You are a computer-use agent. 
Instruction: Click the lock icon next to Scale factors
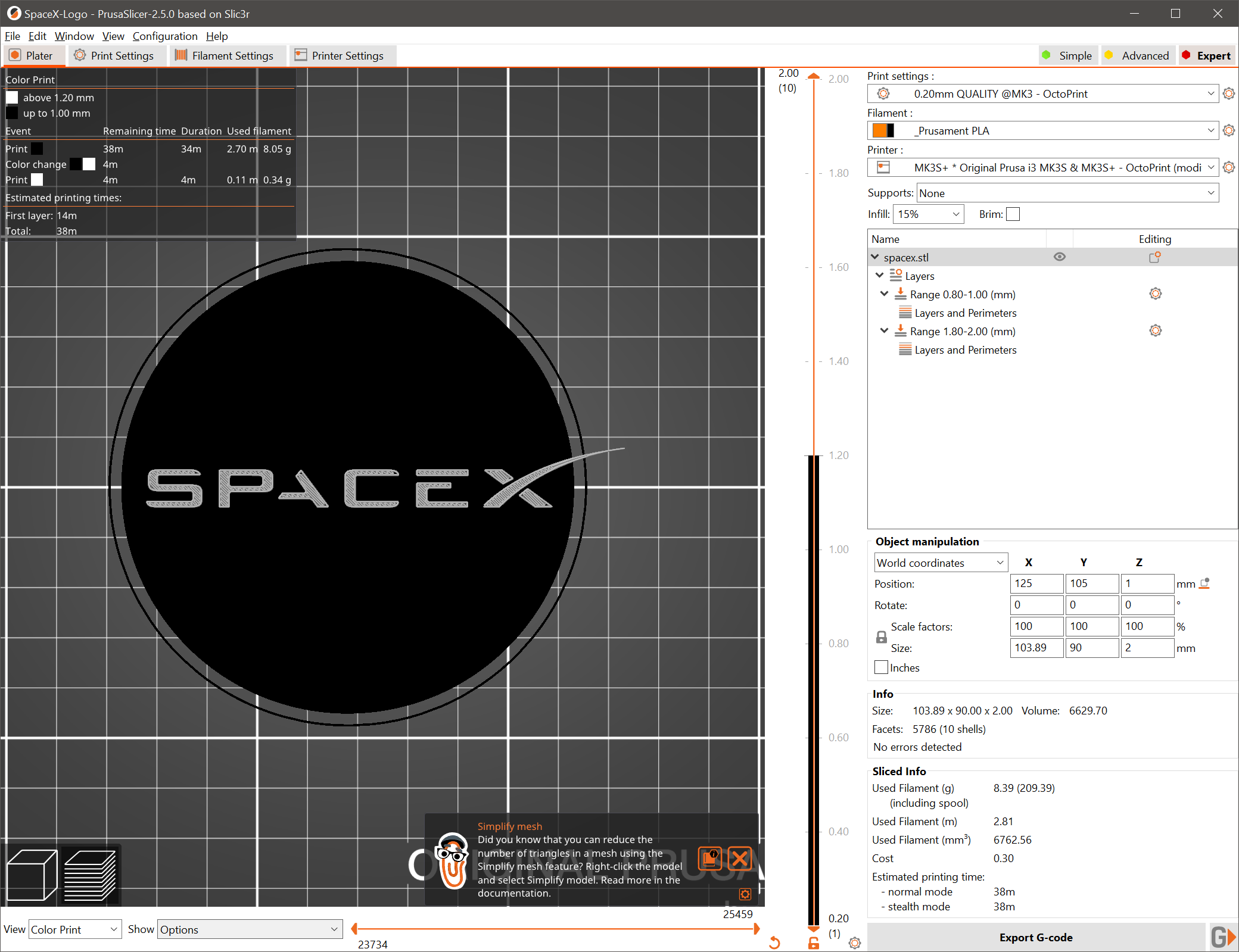point(881,636)
